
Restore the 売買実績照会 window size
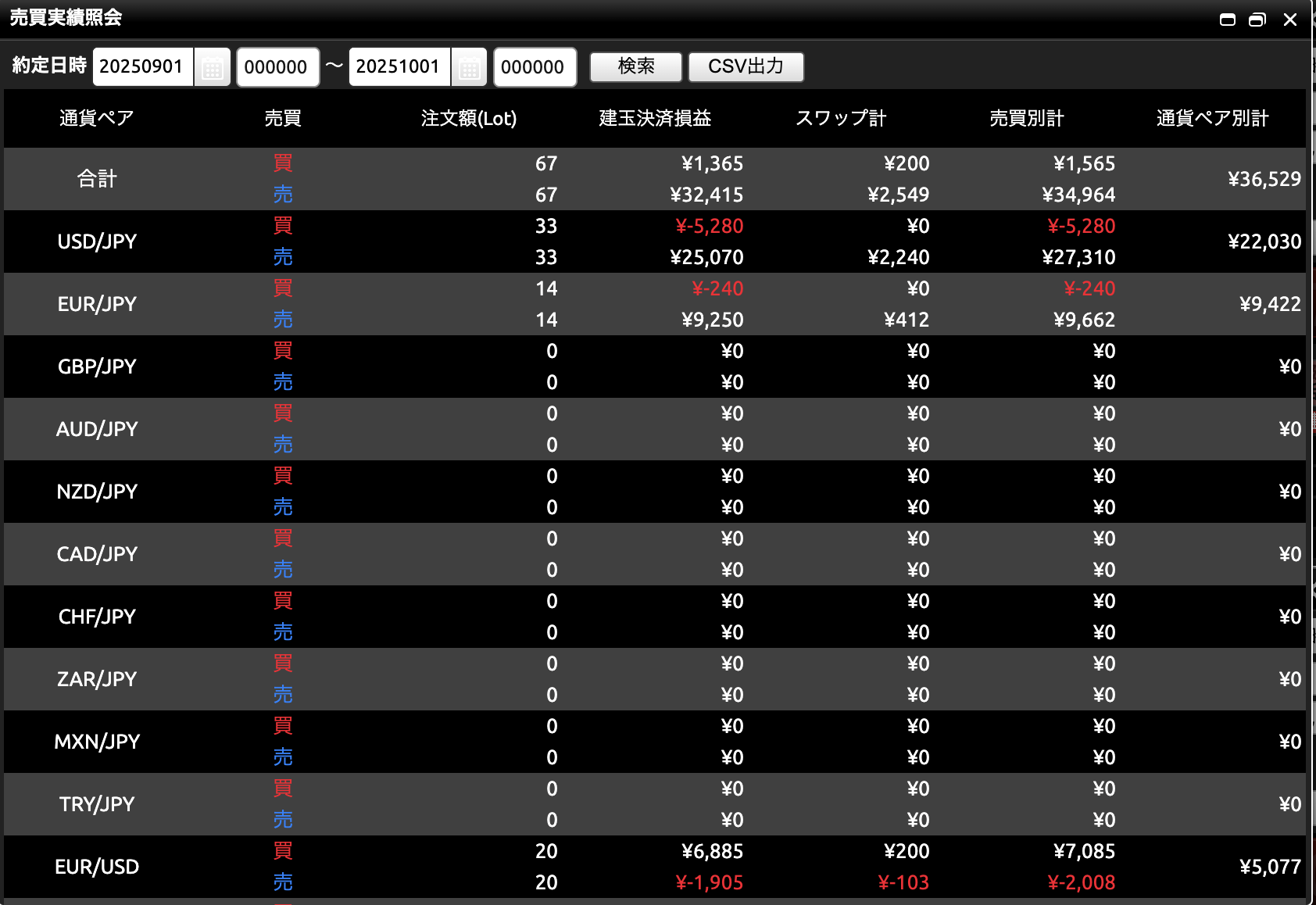[x=1257, y=20]
